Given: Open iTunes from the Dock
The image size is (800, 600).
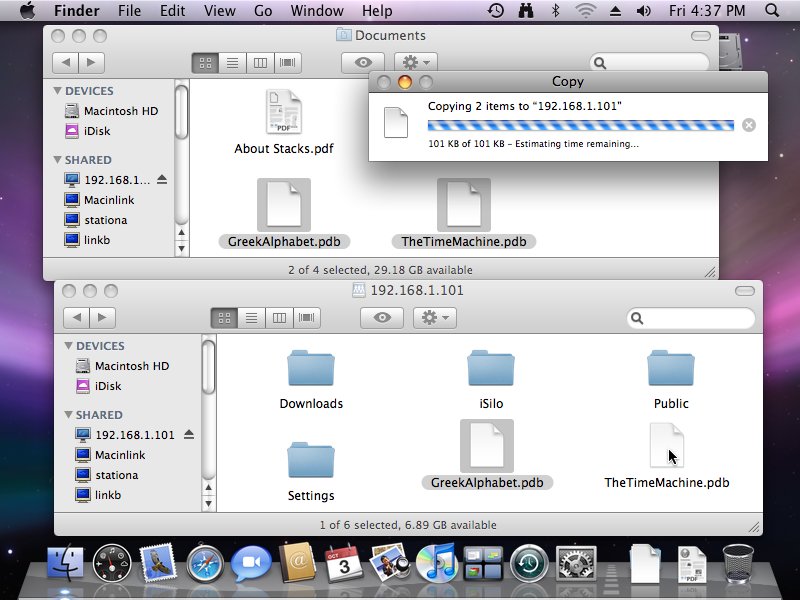Looking at the screenshot, I should (436, 565).
